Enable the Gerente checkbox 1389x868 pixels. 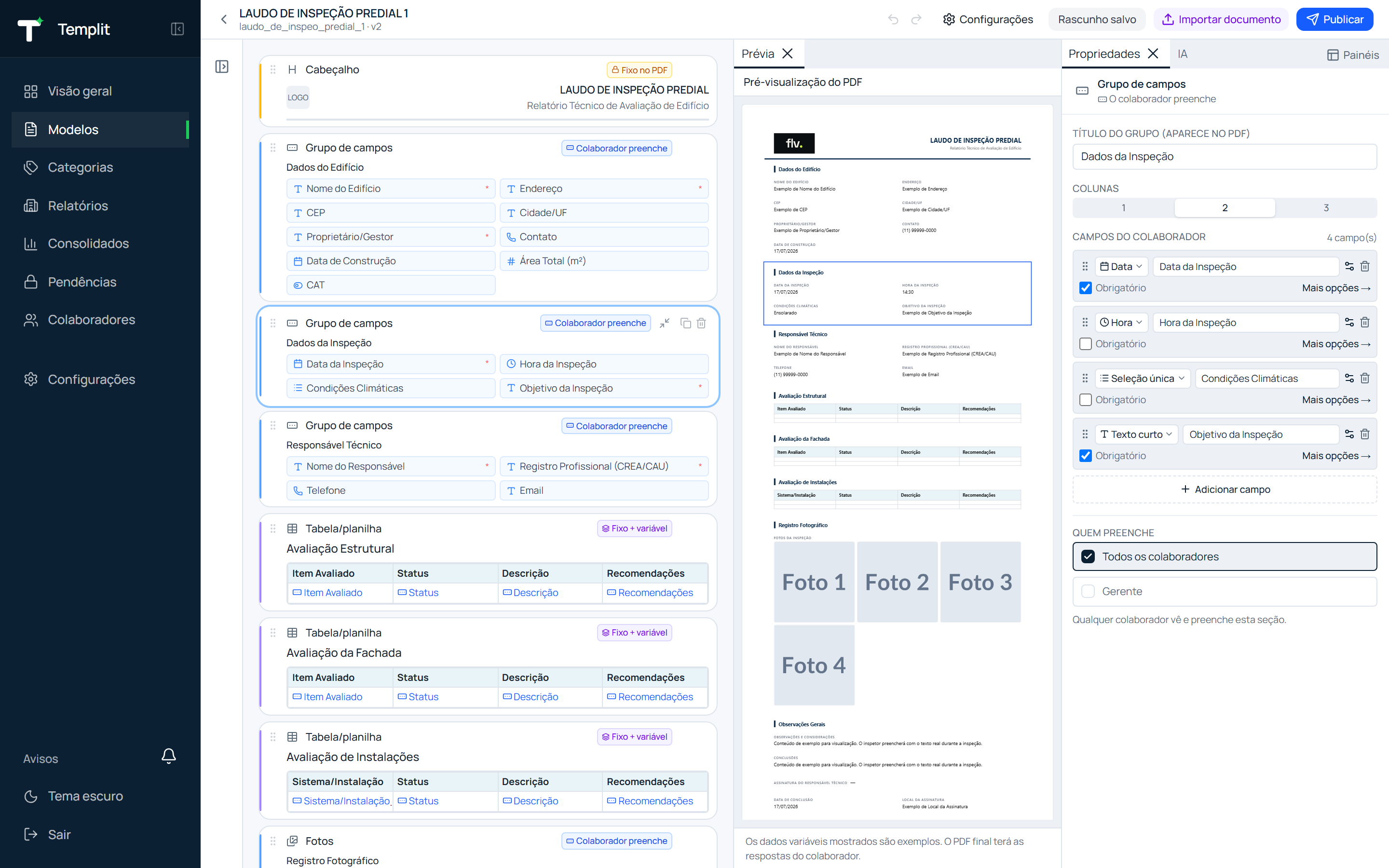1088,591
